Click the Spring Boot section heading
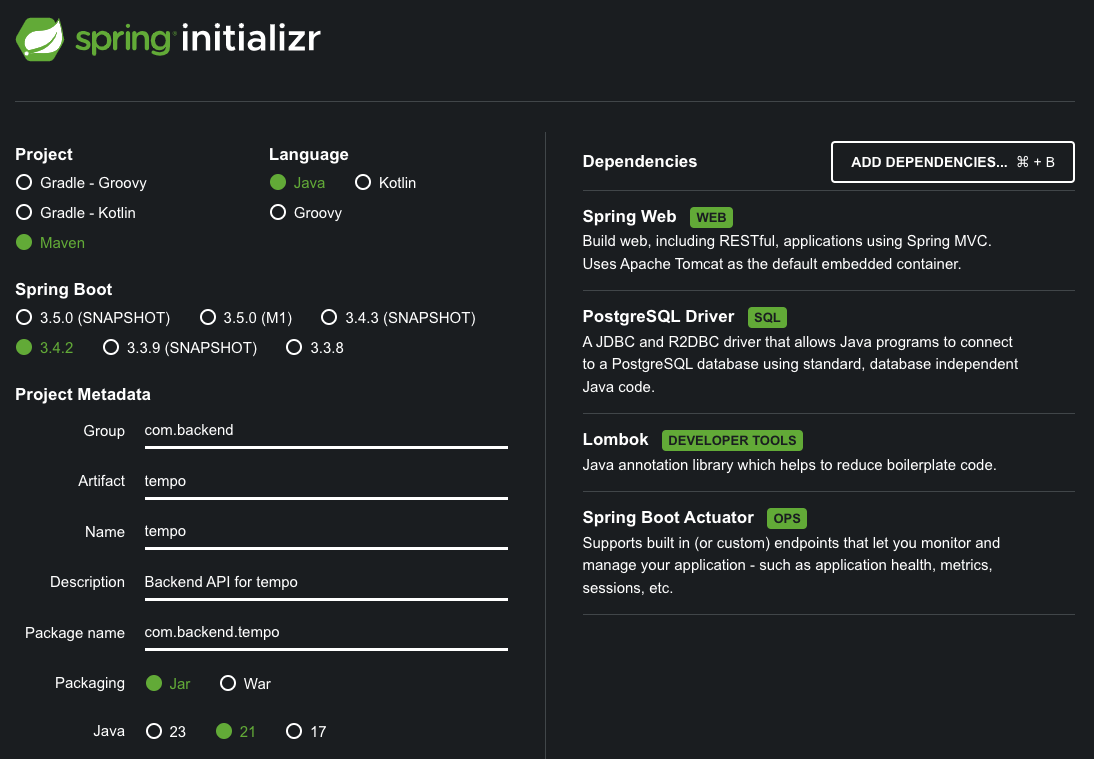This screenshot has height=759, width=1094. point(63,290)
